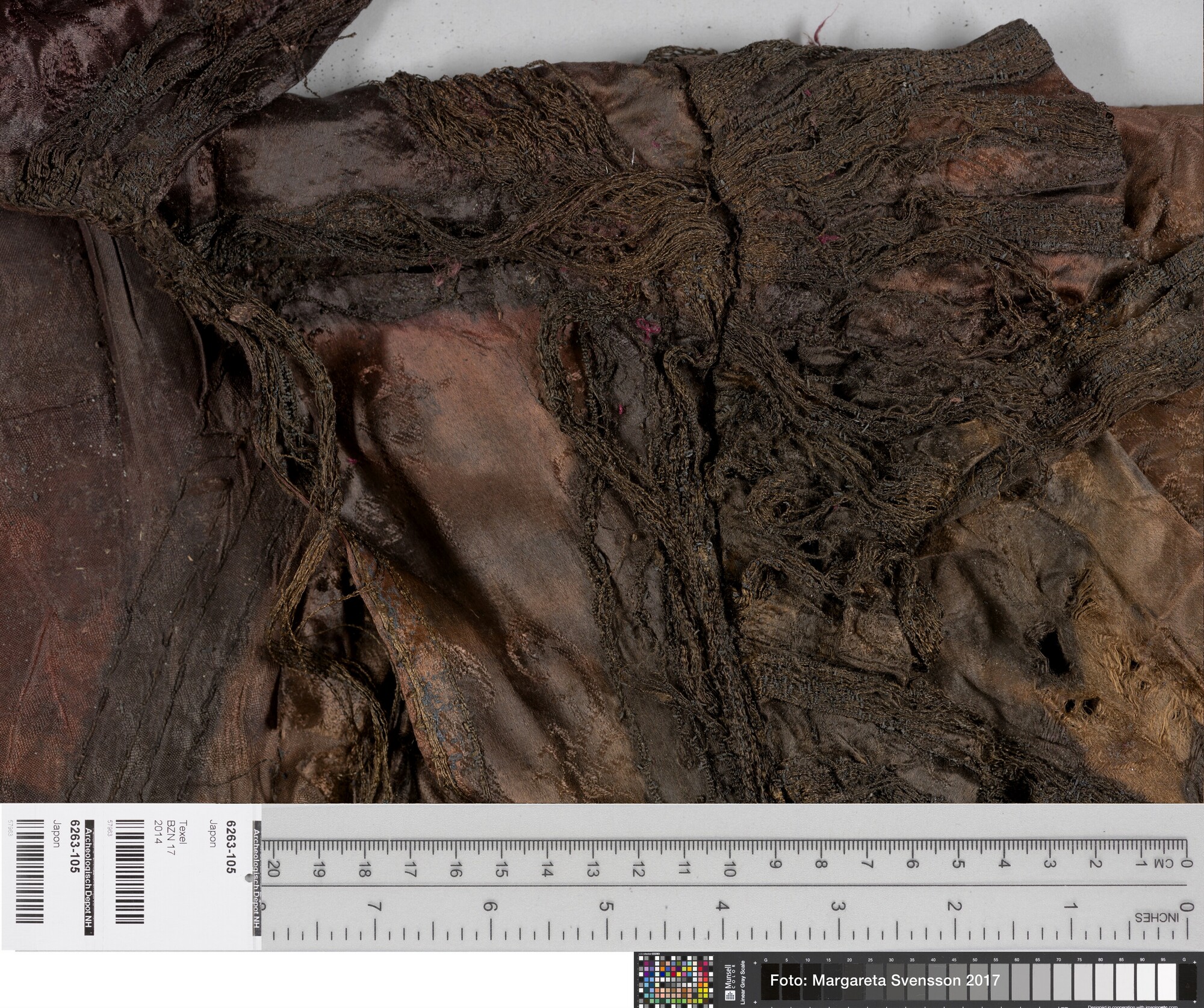
Task: Click the punched hole in the label tag
Action: (x=249, y=879)
